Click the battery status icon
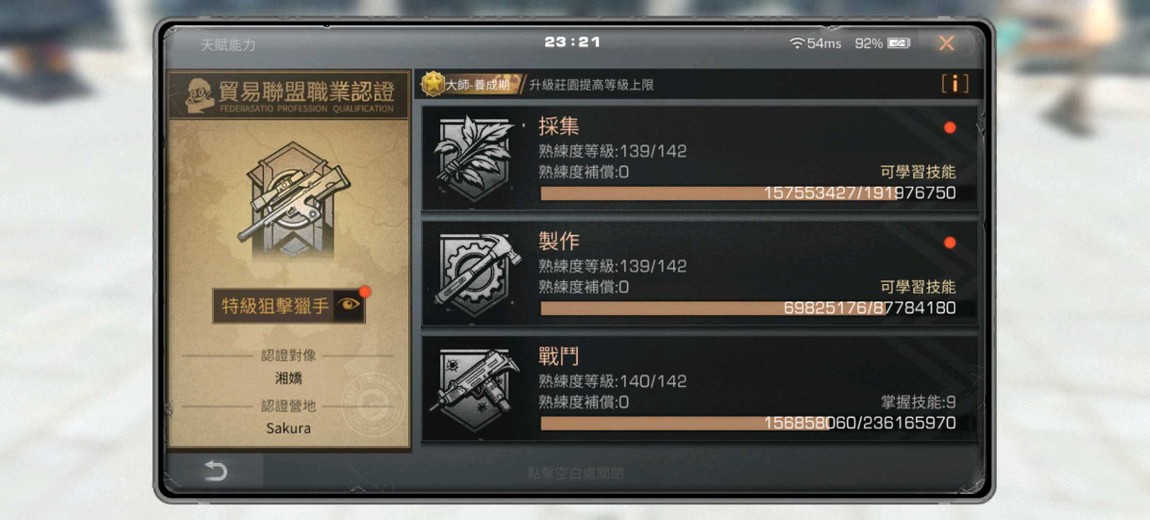 pos(898,43)
